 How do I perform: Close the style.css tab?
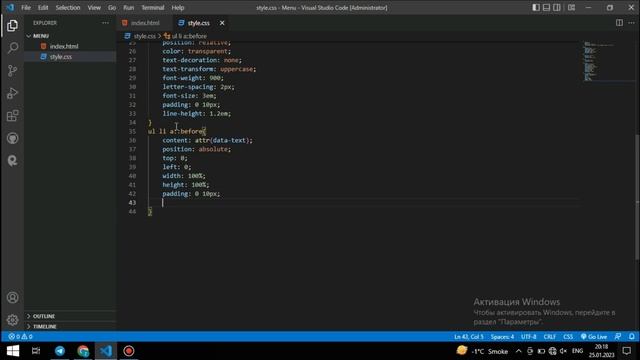pyautogui.click(x=222, y=23)
